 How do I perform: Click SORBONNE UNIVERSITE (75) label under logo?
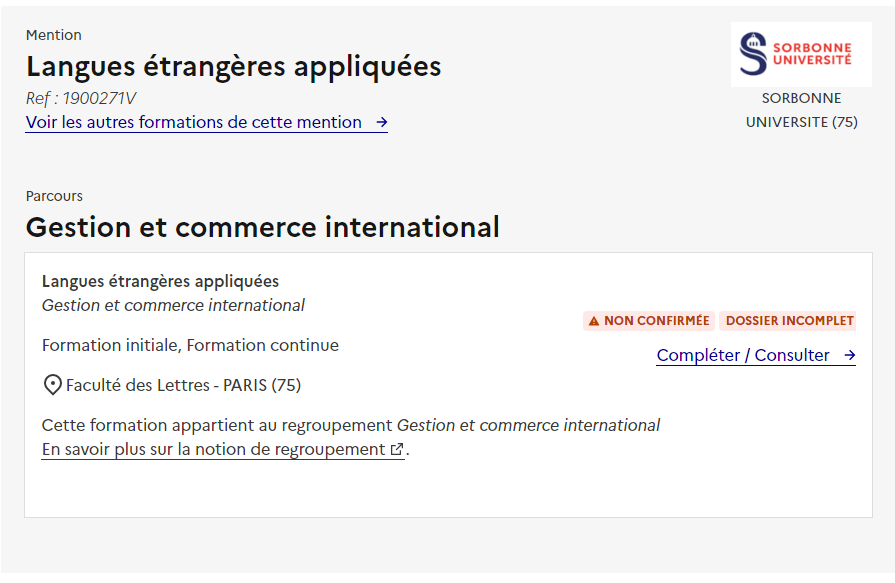(801, 110)
